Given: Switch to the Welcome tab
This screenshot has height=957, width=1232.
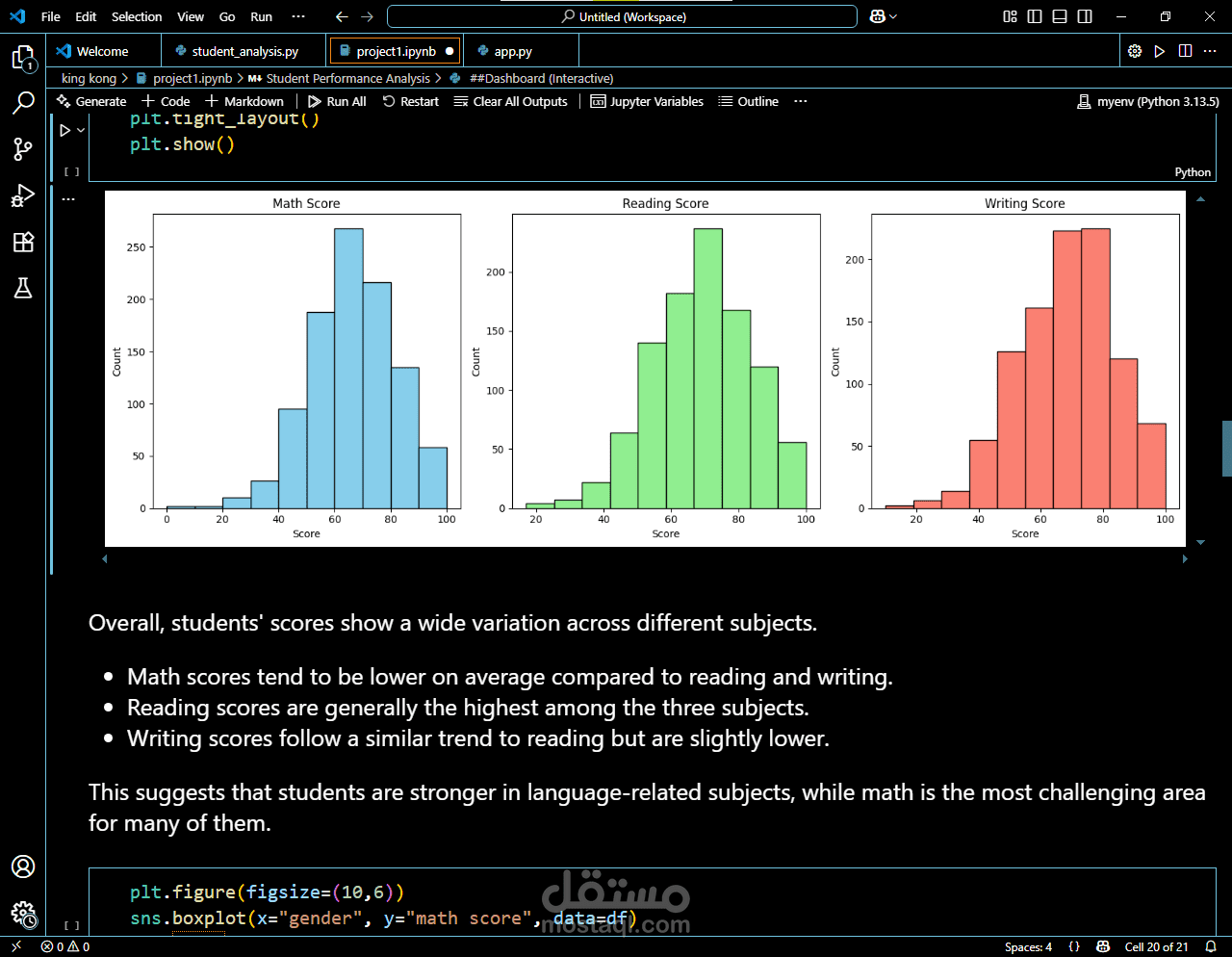Looking at the screenshot, I should point(102,51).
